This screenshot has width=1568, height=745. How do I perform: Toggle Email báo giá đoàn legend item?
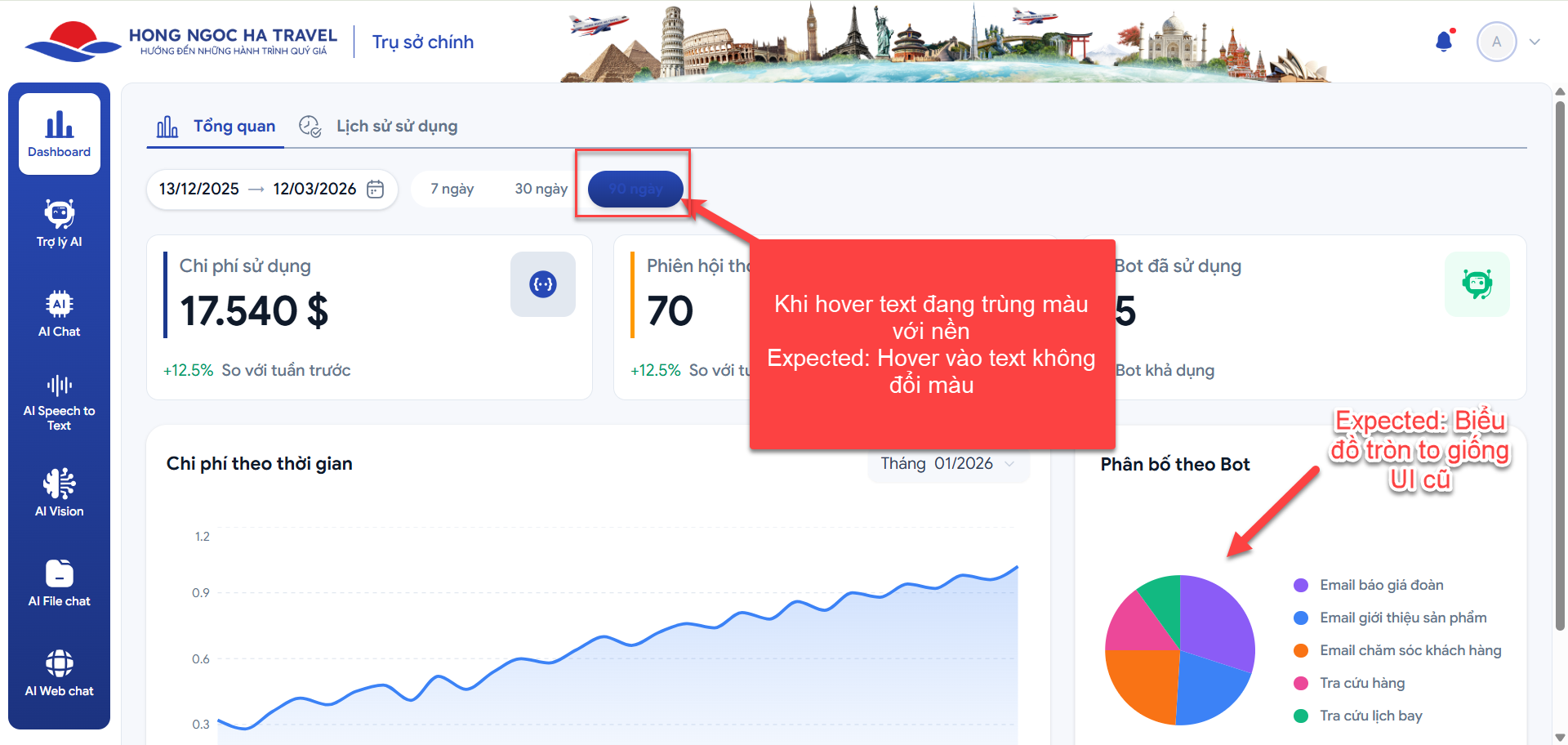(1381, 585)
